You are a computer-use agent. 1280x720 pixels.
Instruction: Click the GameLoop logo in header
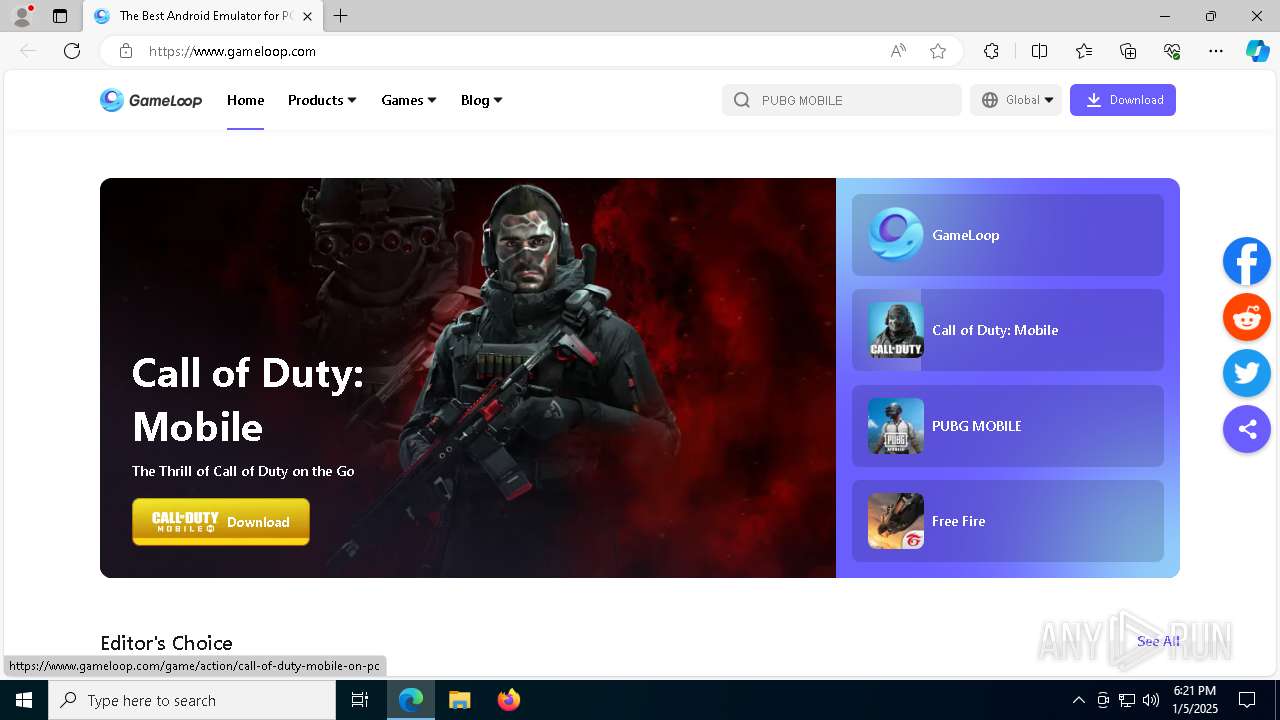click(x=151, y=100)
